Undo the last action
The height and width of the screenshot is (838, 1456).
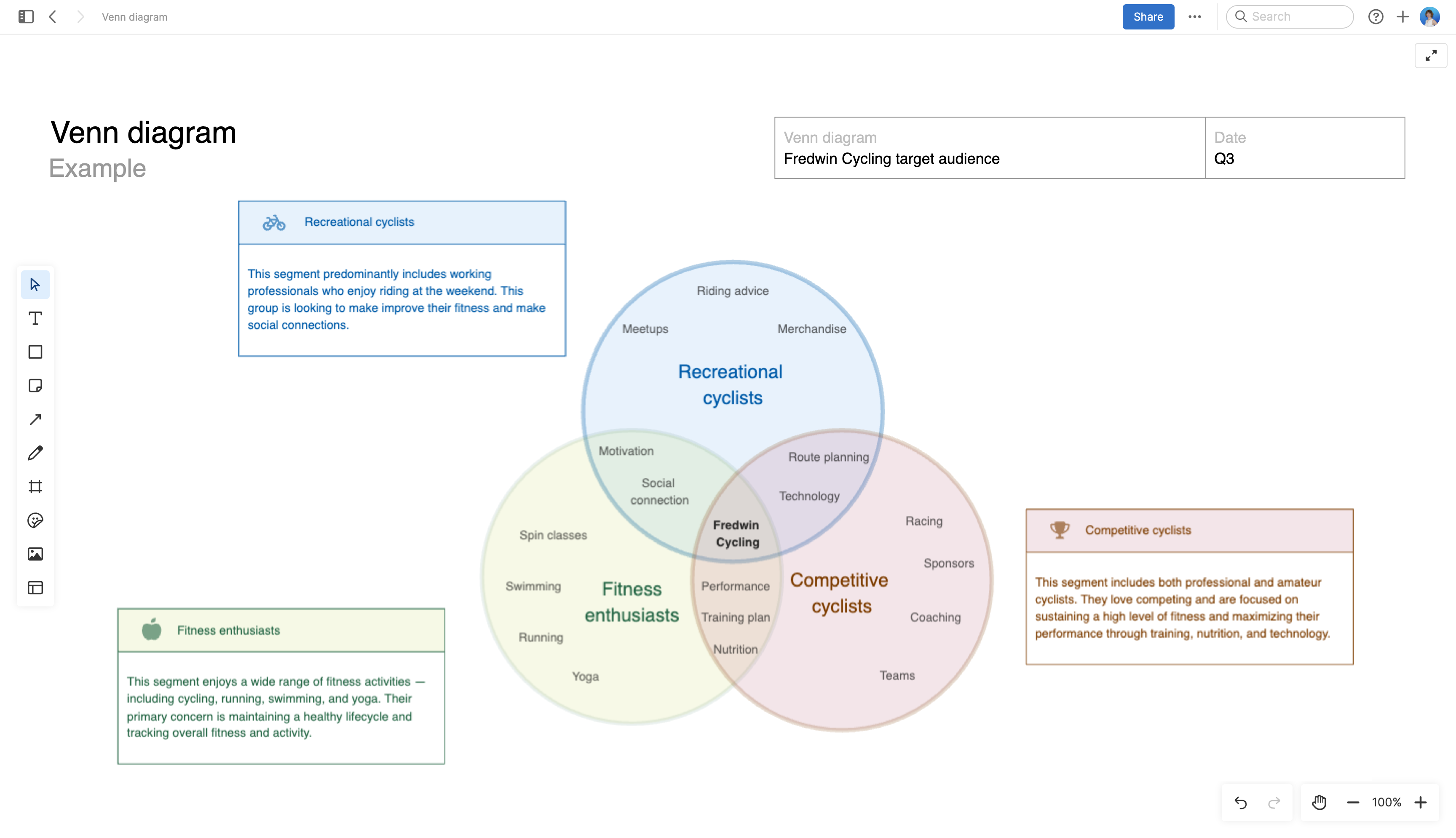(x=1240, y=802)
